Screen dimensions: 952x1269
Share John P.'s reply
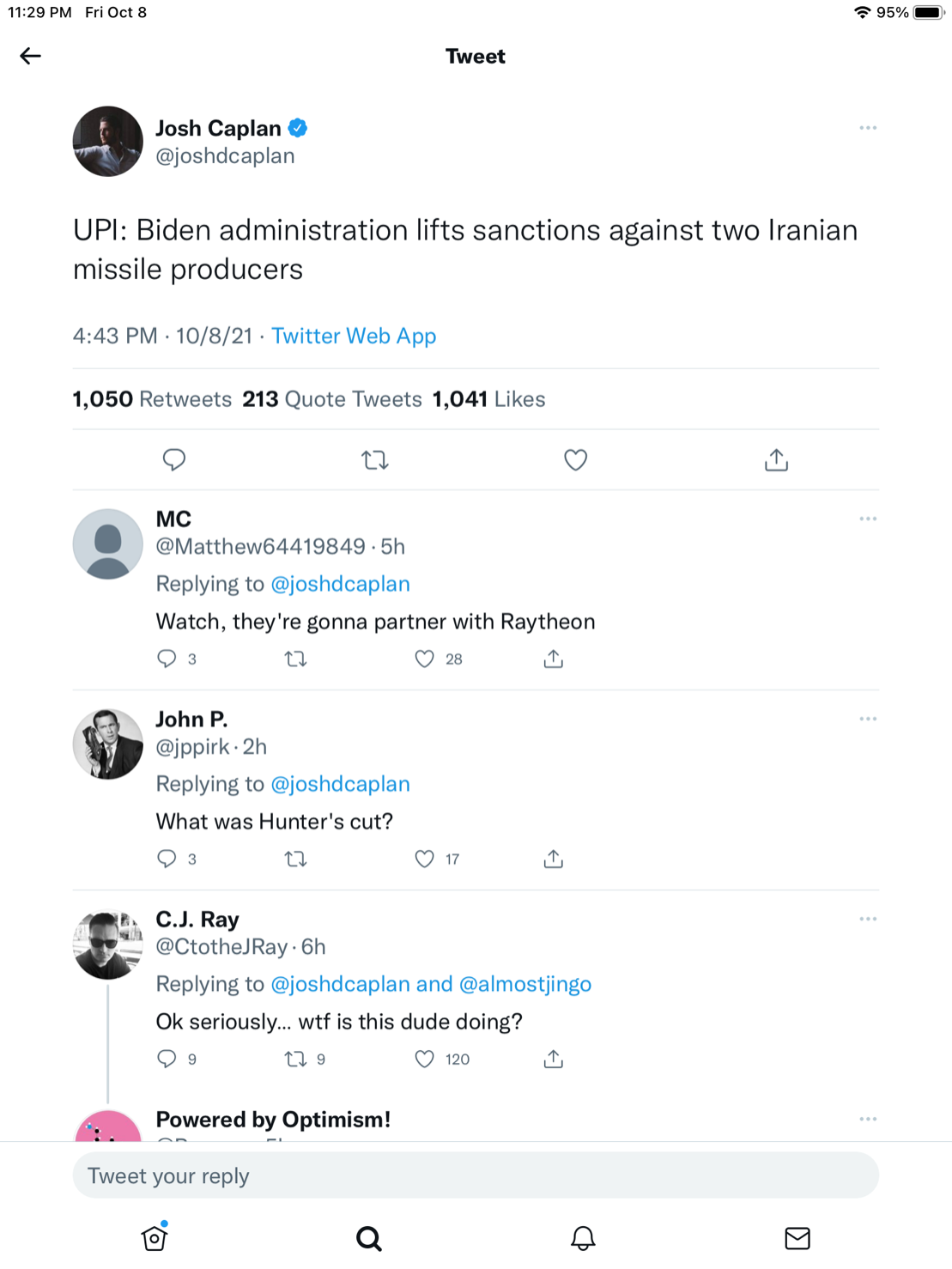coord(554,859)
